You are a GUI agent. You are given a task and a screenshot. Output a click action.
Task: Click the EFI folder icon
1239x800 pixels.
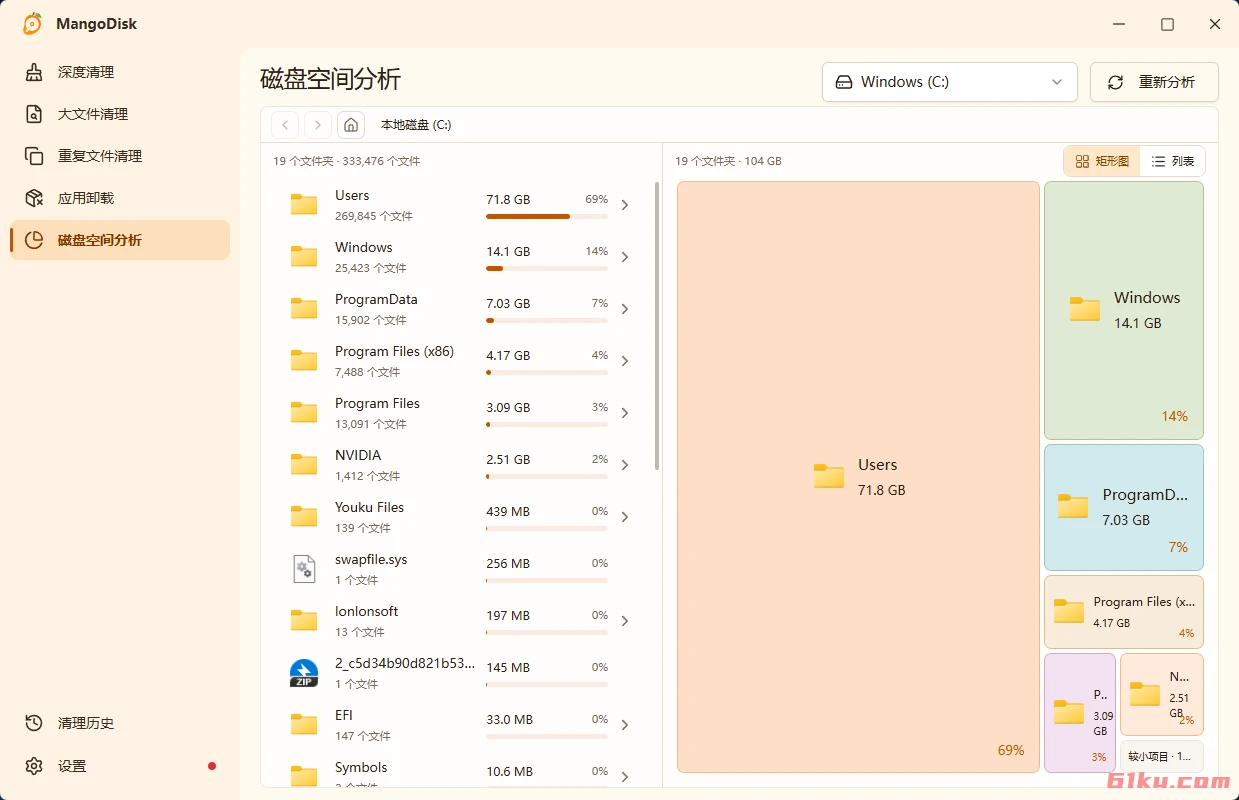[304, 725]
